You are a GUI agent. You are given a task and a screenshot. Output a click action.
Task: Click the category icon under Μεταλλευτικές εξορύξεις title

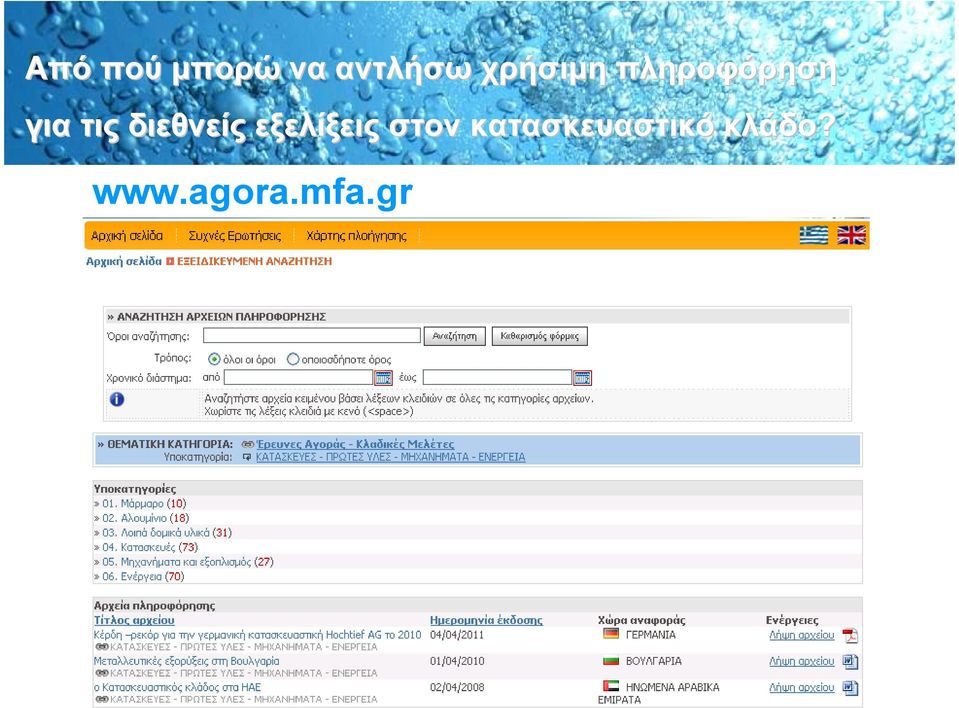click(x=102, y=673)
